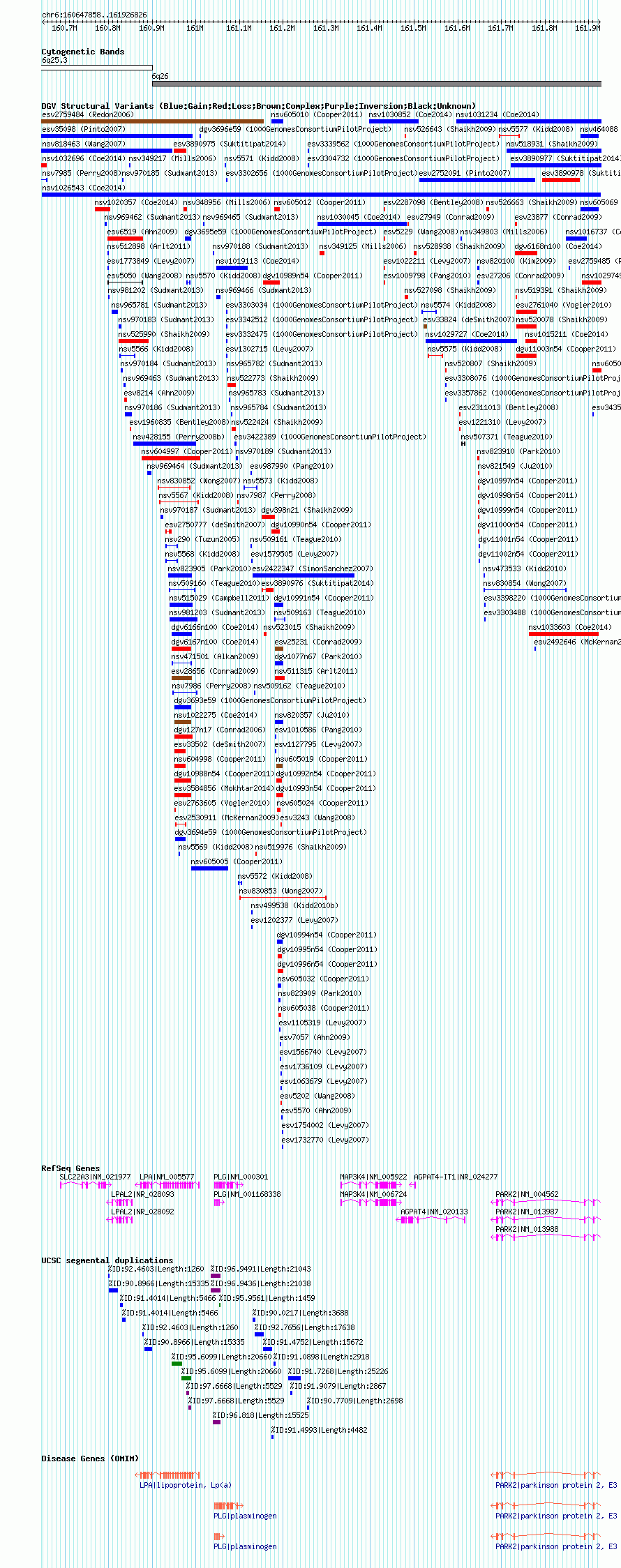
Task: Click duplication %ID:90.7709|Length:2698
Action: (x=354, y=1401)
